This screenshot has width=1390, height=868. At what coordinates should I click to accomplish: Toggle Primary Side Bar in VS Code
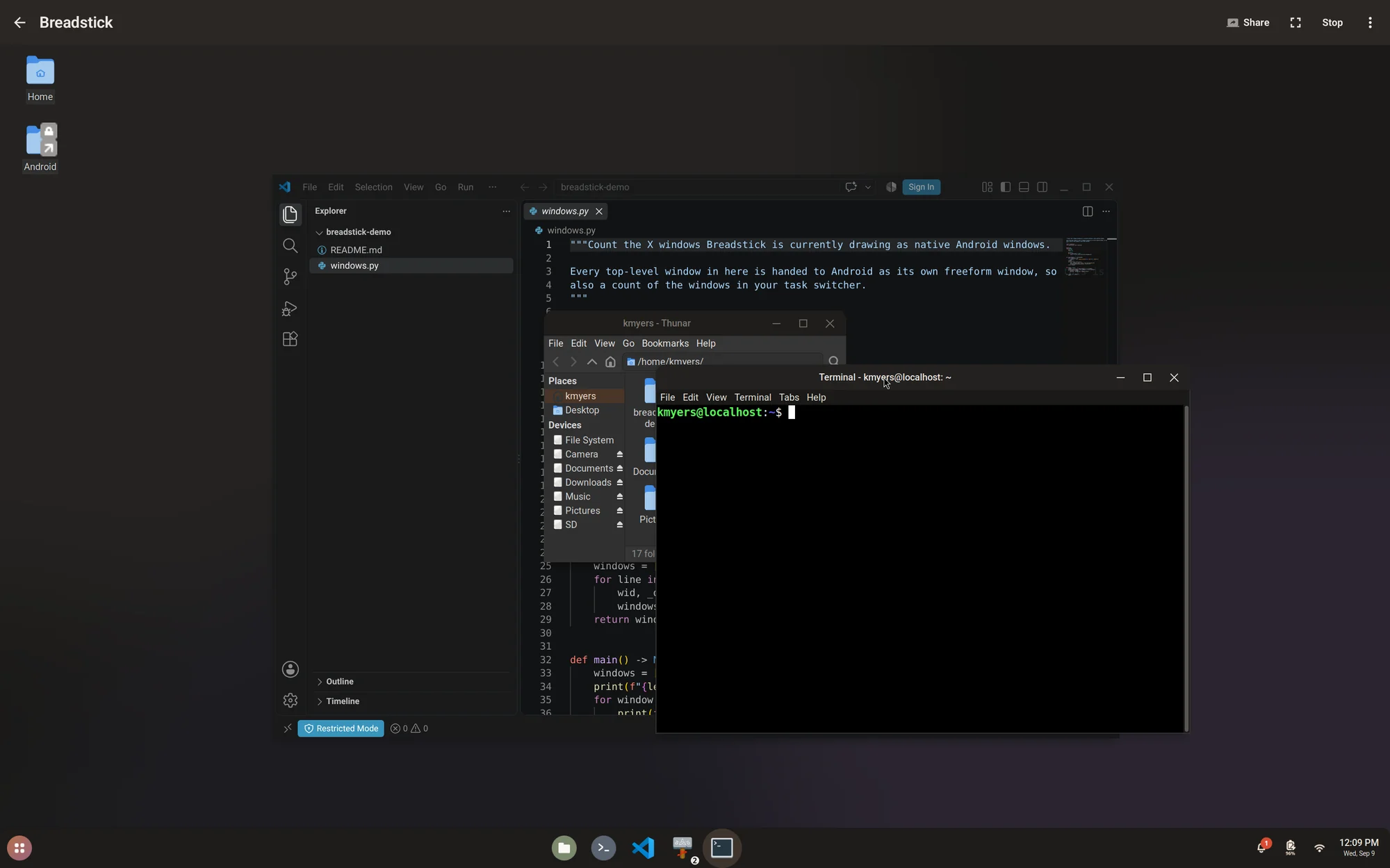(1006, 187)
